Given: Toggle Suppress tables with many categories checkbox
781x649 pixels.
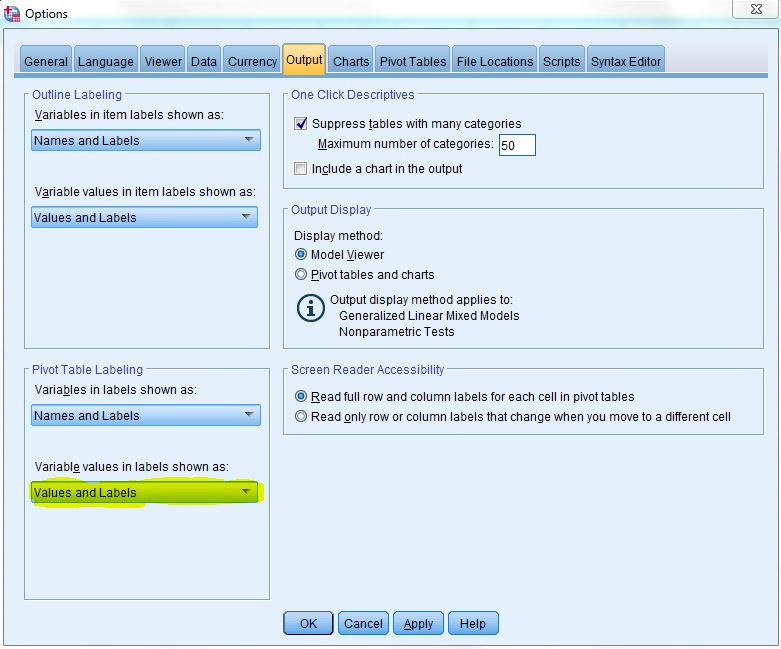Looking at the screenshot, I should pos(301,124).
